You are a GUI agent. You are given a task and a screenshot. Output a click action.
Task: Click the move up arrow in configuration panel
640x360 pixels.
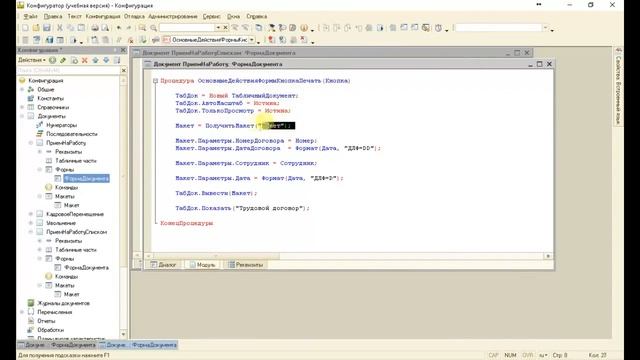click(96, 60)
